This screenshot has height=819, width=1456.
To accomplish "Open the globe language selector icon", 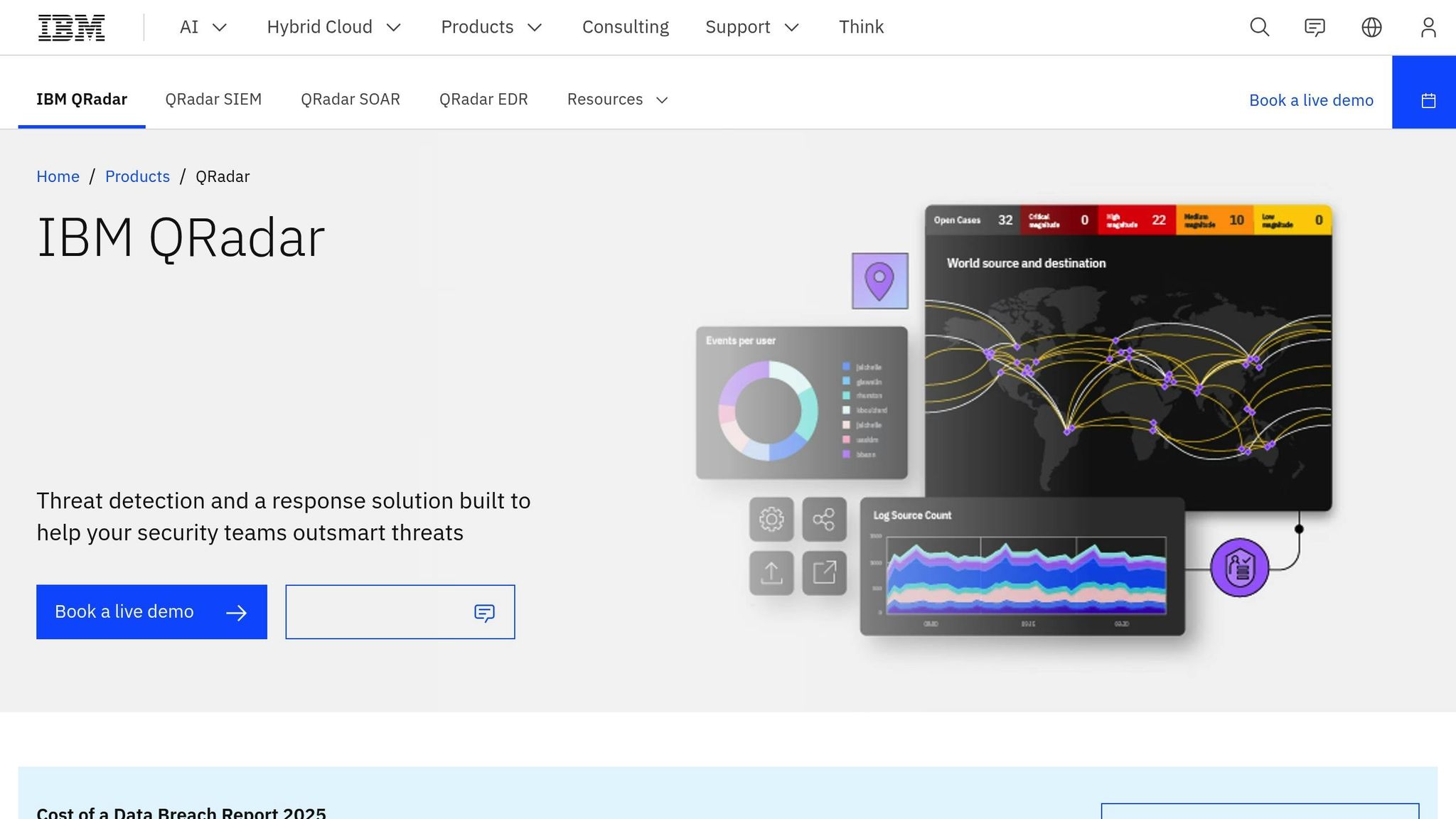I will (x=1371, y=27).
